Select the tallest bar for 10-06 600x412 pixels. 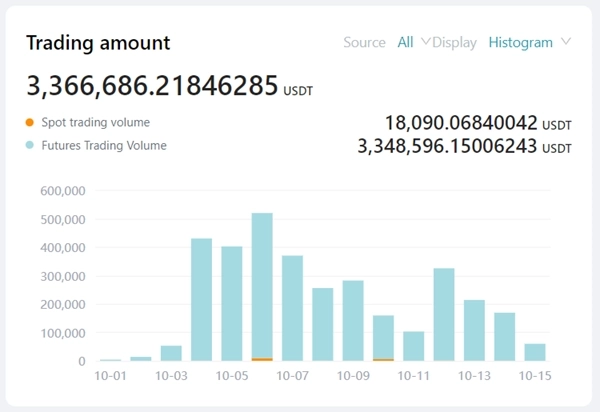click(262, 285)
